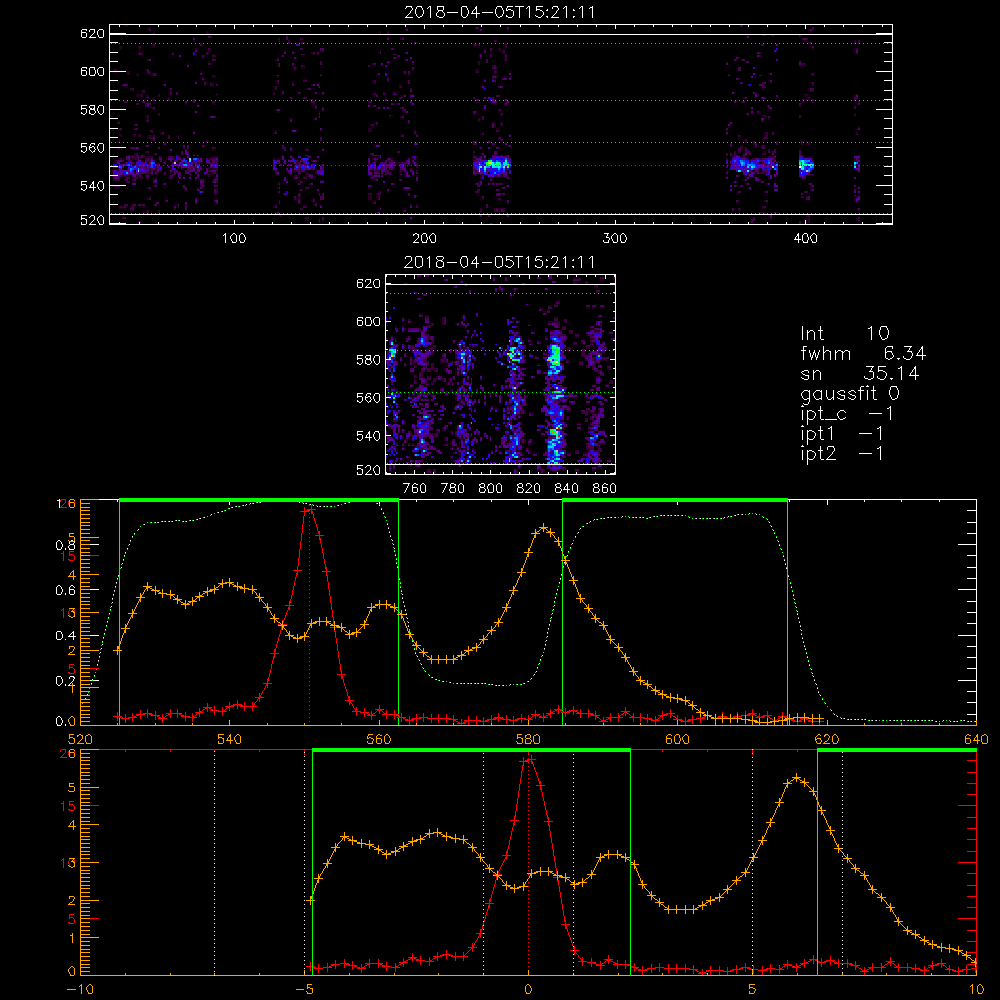The width and height of the screenshot is (1000, 1000).
Task: Select the 'gaussfit 0' readout line
Action: coord(850,393)
